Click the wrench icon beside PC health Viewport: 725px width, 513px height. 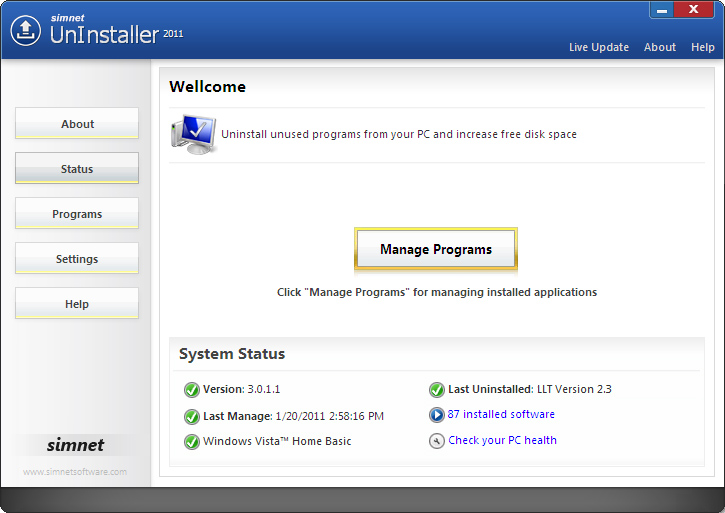click(x=437, y=441)
